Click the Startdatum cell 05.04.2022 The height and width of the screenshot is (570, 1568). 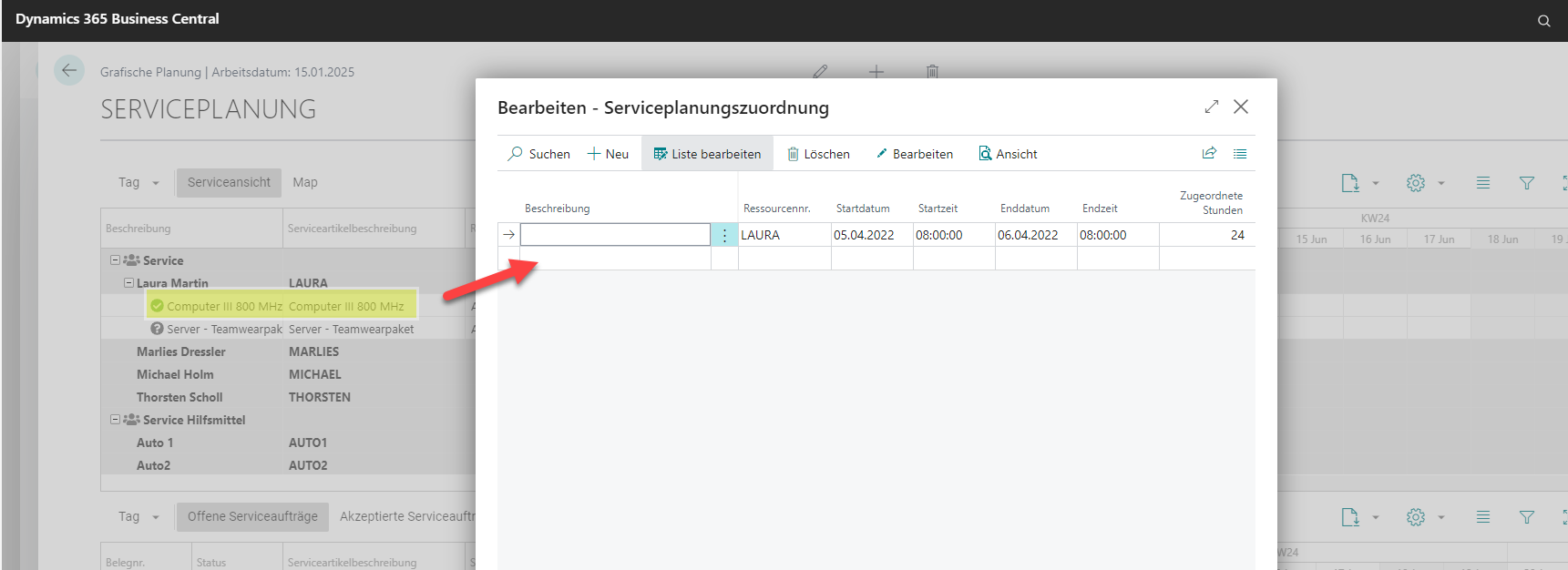coord(872,235)
